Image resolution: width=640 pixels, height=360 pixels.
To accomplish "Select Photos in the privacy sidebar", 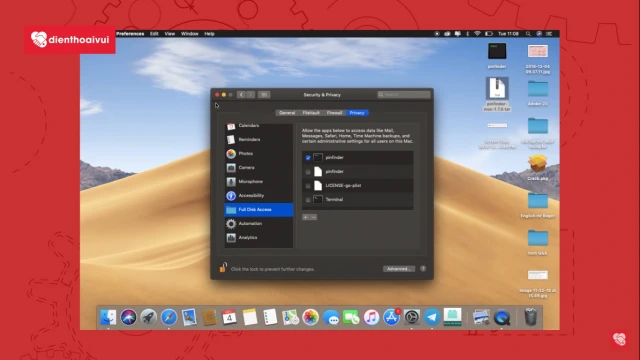I will tap(258, 153).
